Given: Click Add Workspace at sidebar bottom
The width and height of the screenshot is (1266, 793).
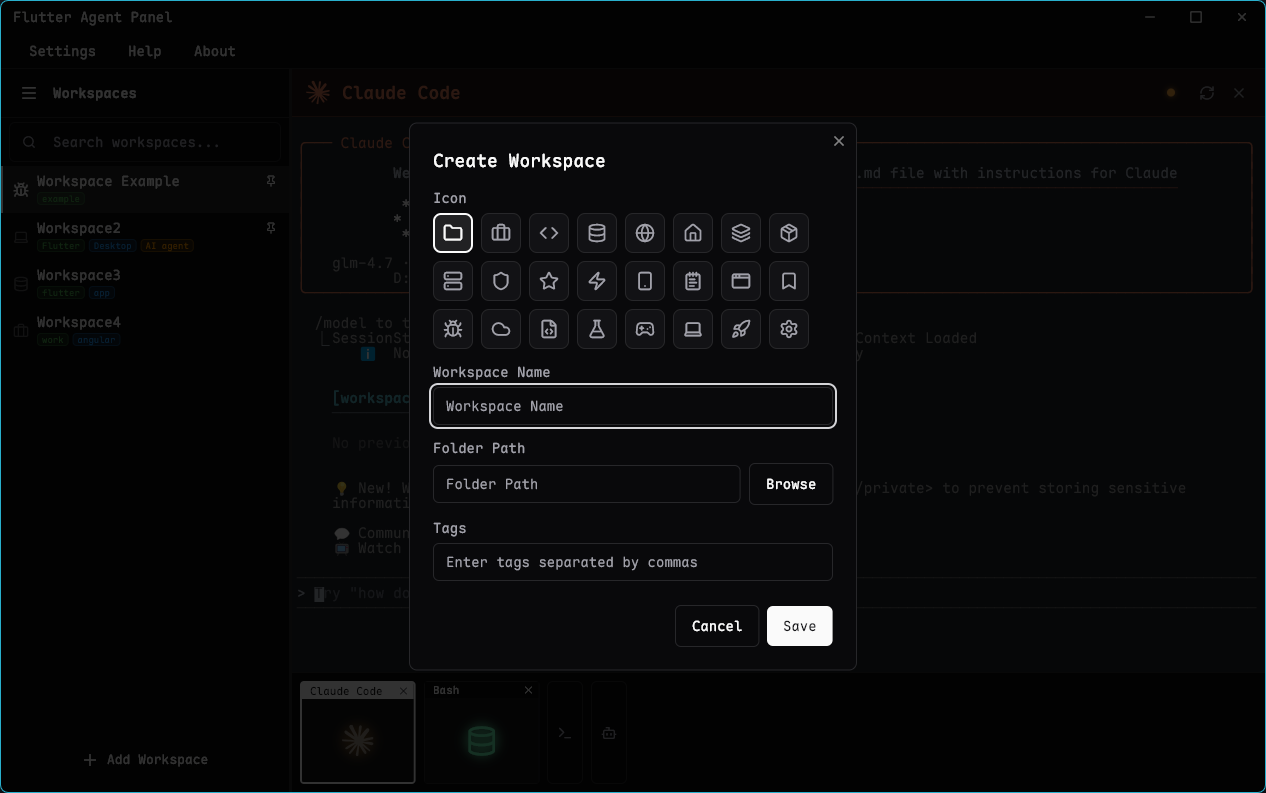Looking at the screenshot, I should point(145,760).
